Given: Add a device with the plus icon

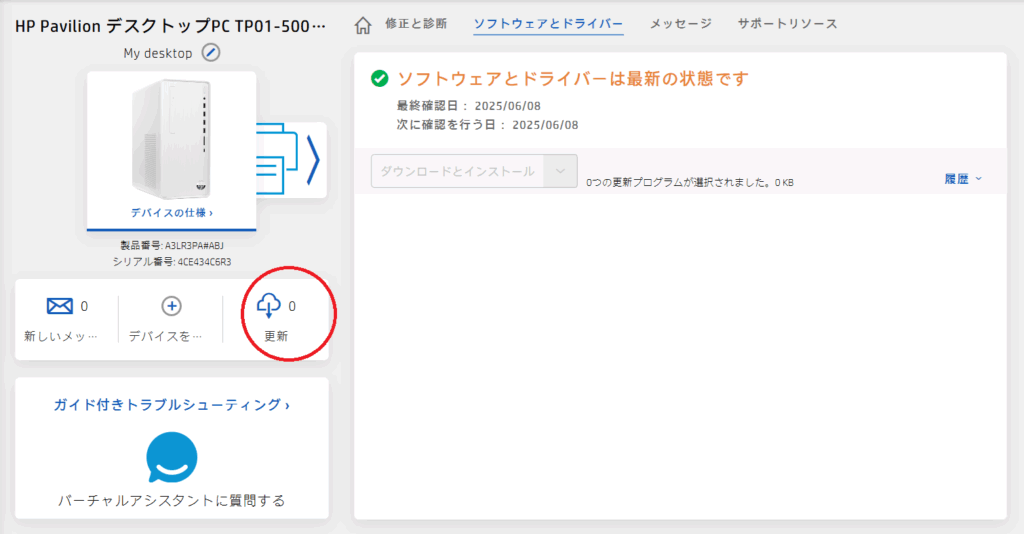Looking at the screenshot, I should tap(171, 306).
